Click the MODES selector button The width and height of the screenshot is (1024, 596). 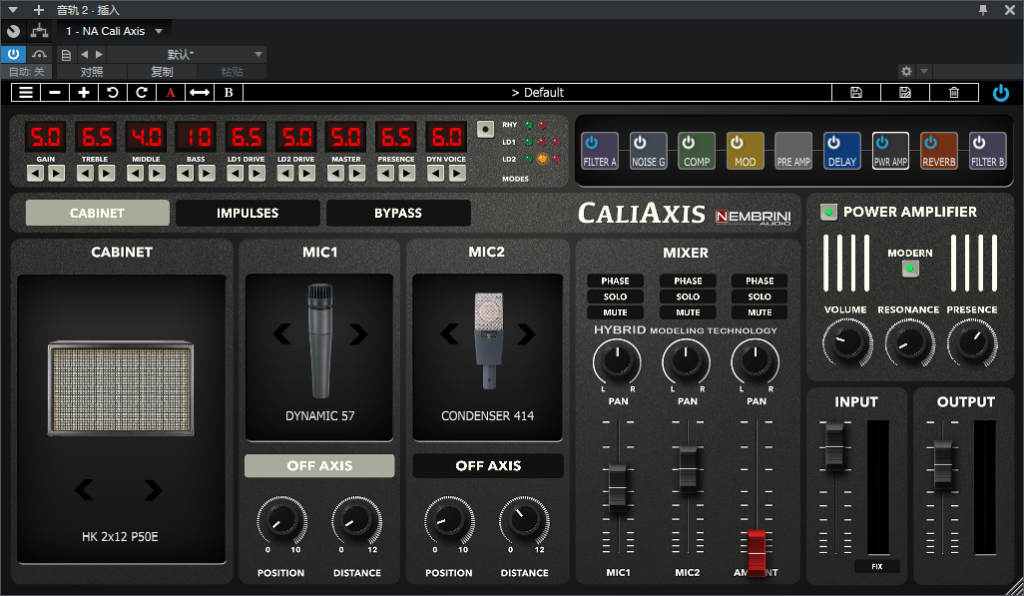point(485,129)
